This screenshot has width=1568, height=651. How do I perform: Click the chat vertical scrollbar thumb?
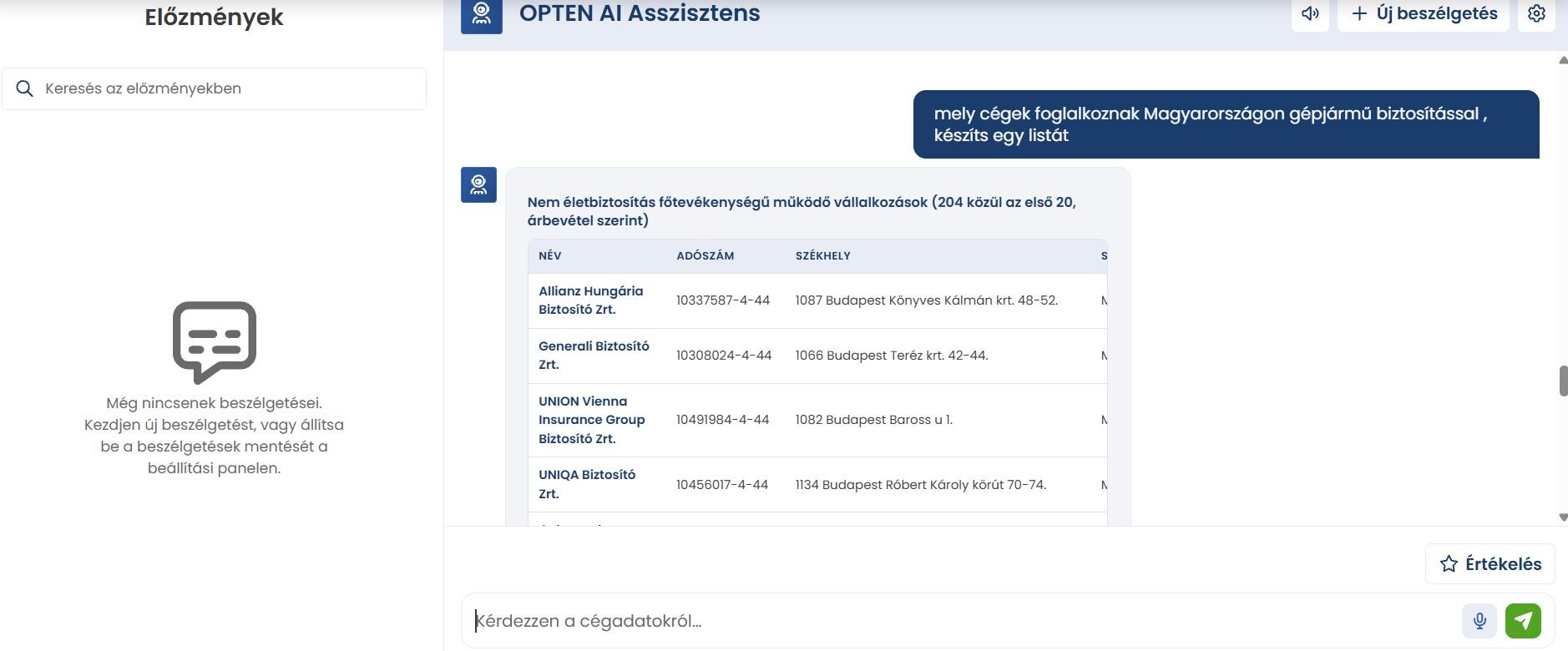pos(1563,381)
